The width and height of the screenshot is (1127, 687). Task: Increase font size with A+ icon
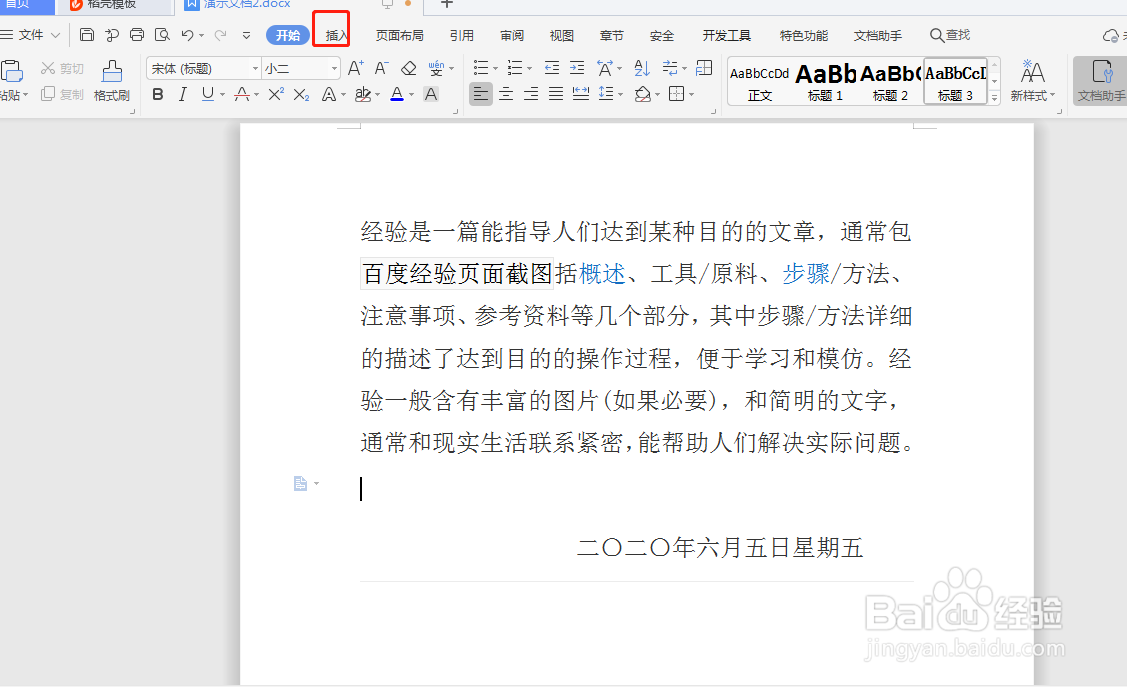pos(356,68)
